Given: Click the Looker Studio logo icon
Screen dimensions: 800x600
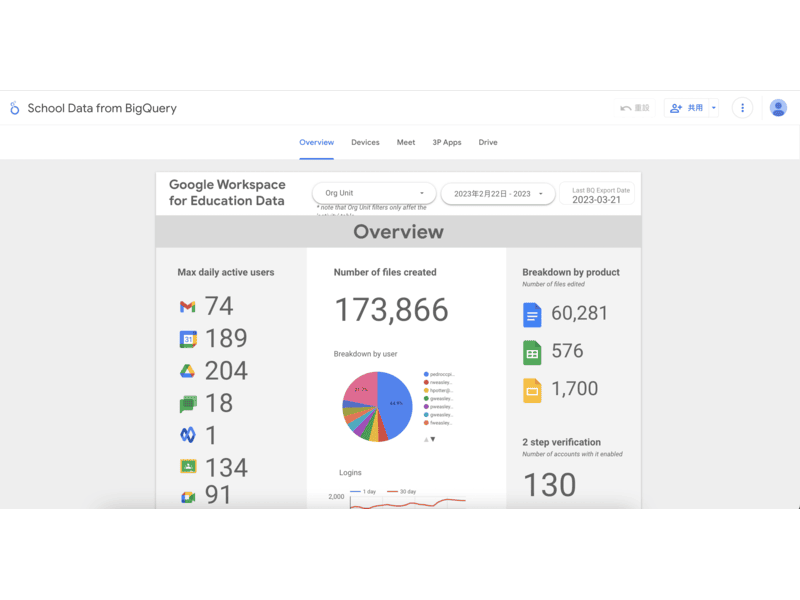Looking at the screenshot, I should pos(15,108).
